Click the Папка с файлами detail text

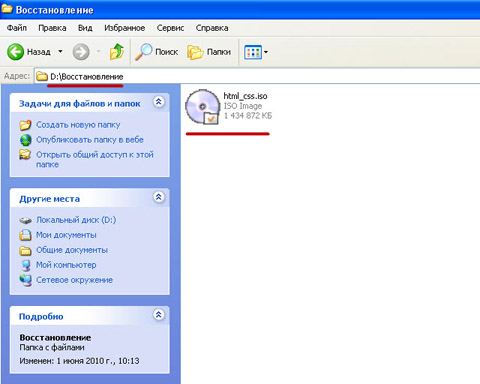pyautogui.click(x=52, y=348)
